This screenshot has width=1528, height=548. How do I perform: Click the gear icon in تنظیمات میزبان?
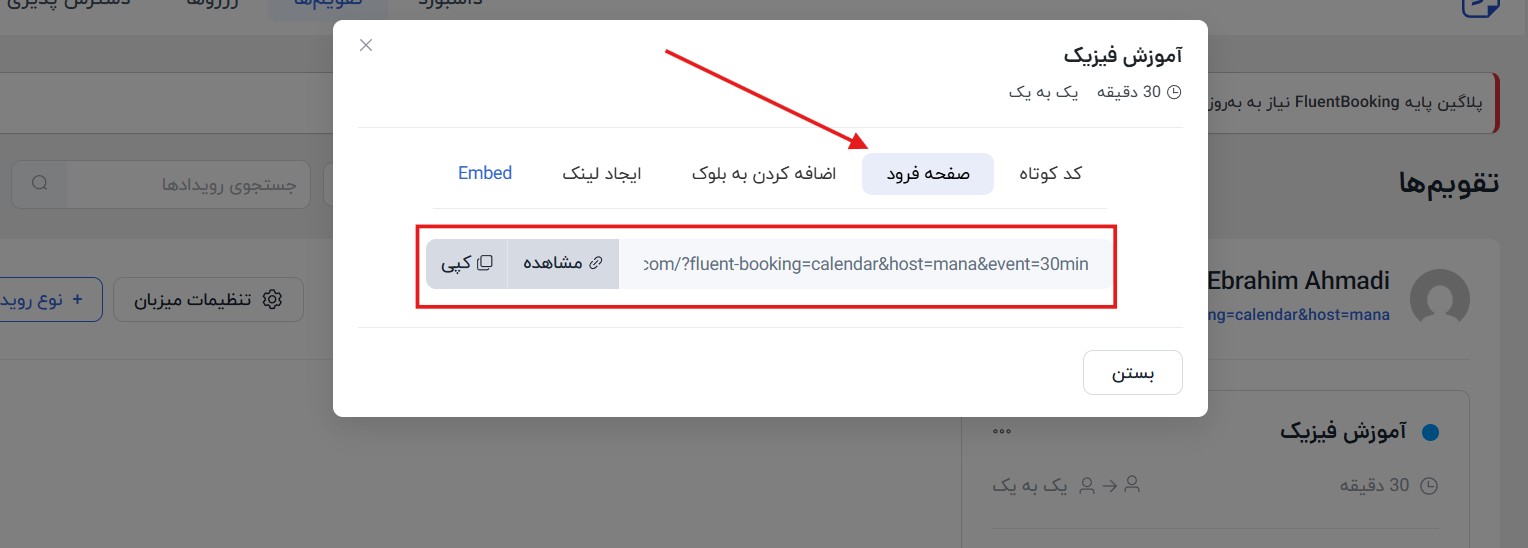tap(272, 300)
